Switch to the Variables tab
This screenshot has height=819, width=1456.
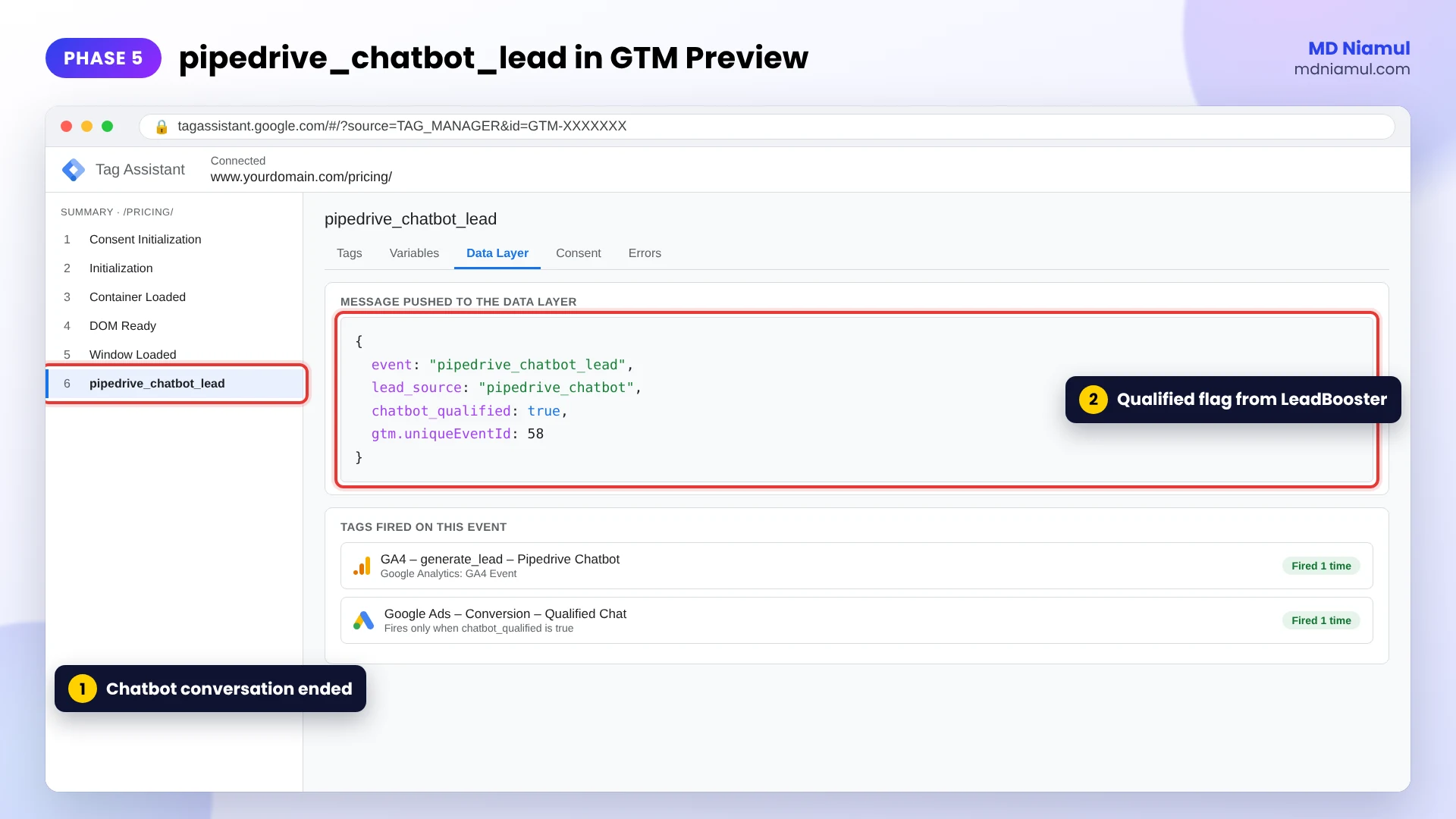pyautogui.click(x=414, y=253)
